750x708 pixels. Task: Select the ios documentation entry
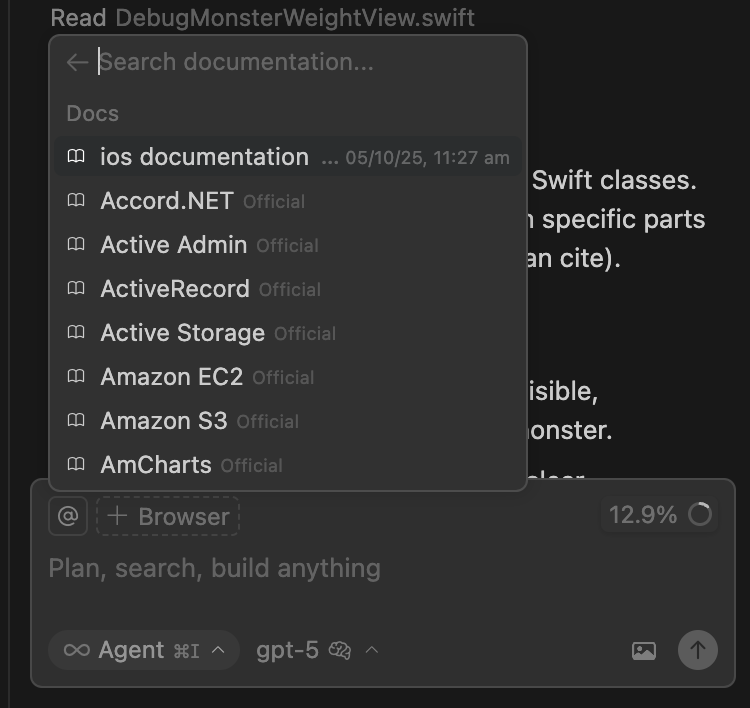click(204, 157)
